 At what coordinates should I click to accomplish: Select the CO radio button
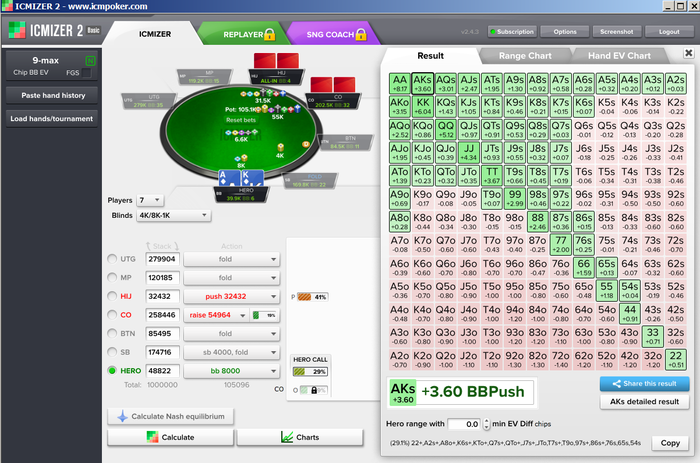click(x=112, y=315)
